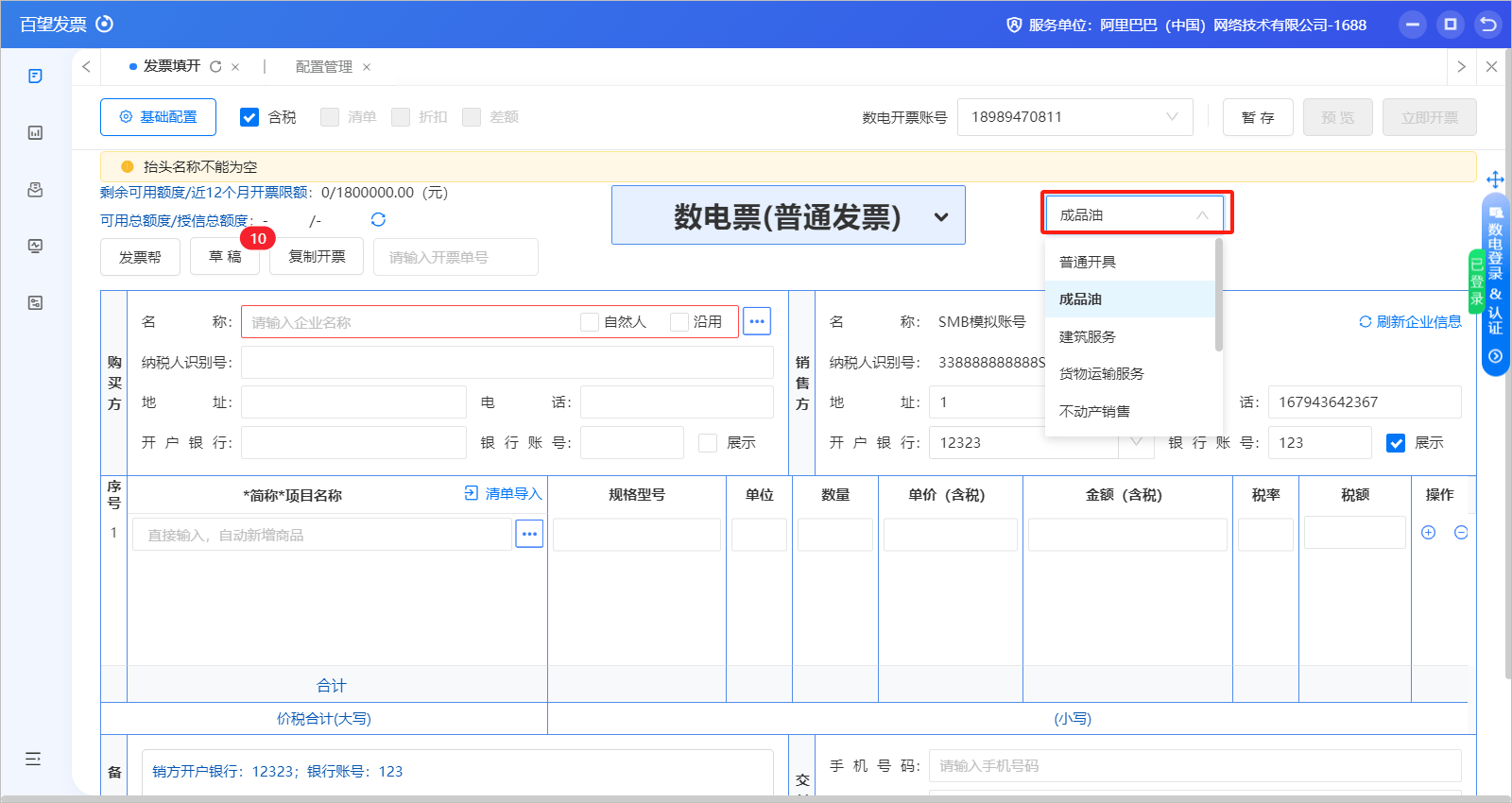The width and height of the screenshot is (1512, 803).
Task: Toggle the 折扣 checkbox
Action: [401, 117]
